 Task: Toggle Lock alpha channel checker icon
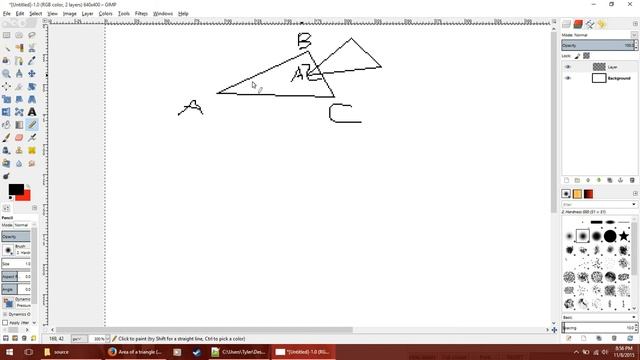587,56
